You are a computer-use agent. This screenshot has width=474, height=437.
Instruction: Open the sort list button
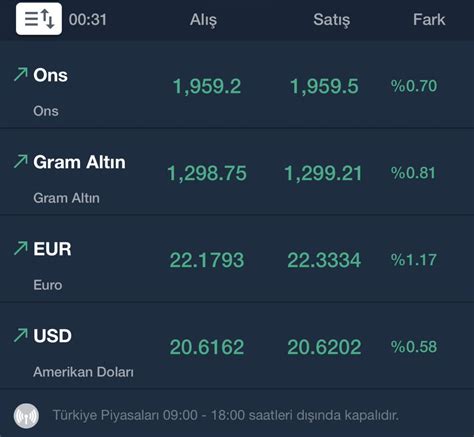coord(39,19)
